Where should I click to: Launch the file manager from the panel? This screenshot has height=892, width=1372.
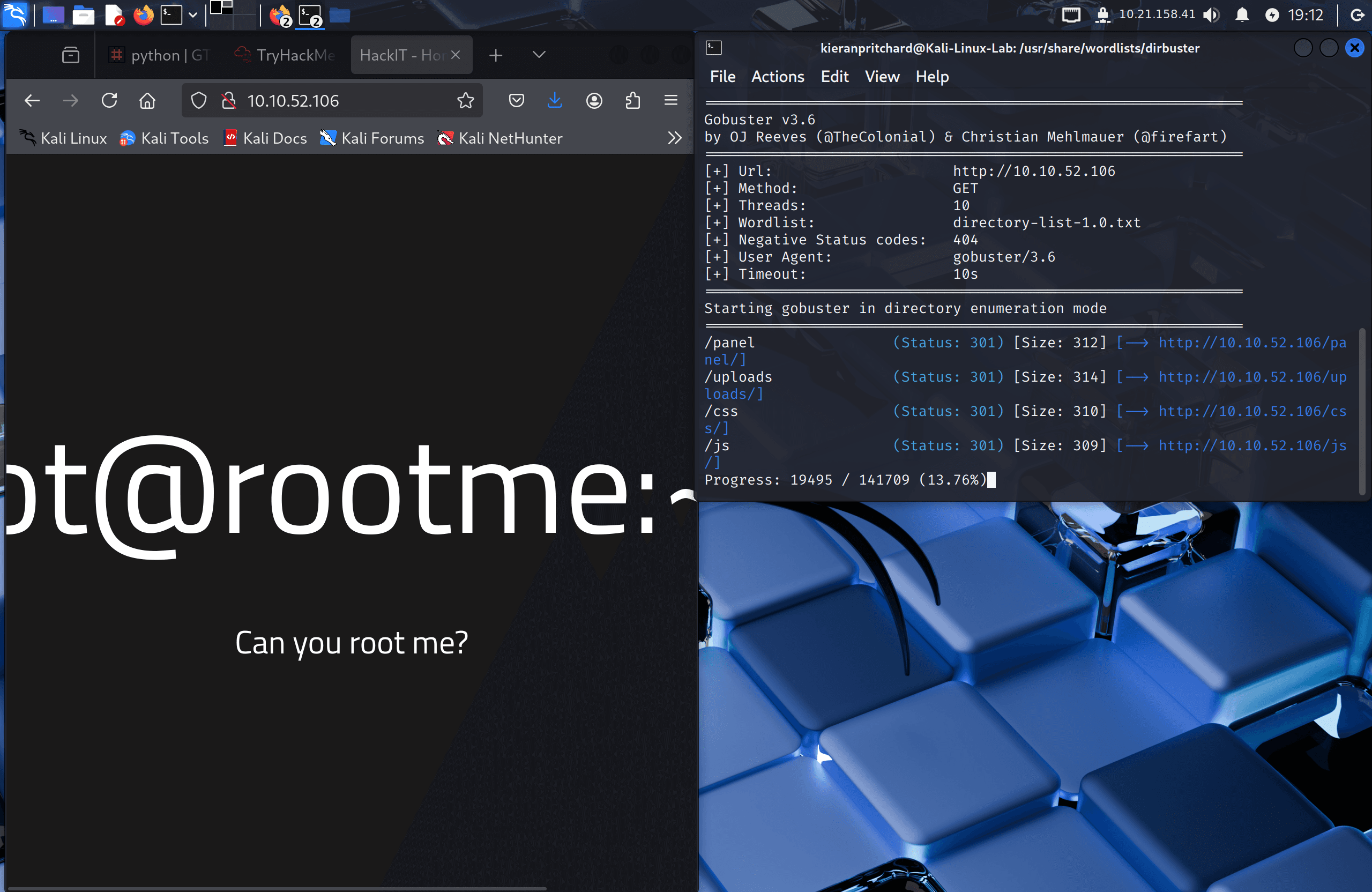pos(83,15)
